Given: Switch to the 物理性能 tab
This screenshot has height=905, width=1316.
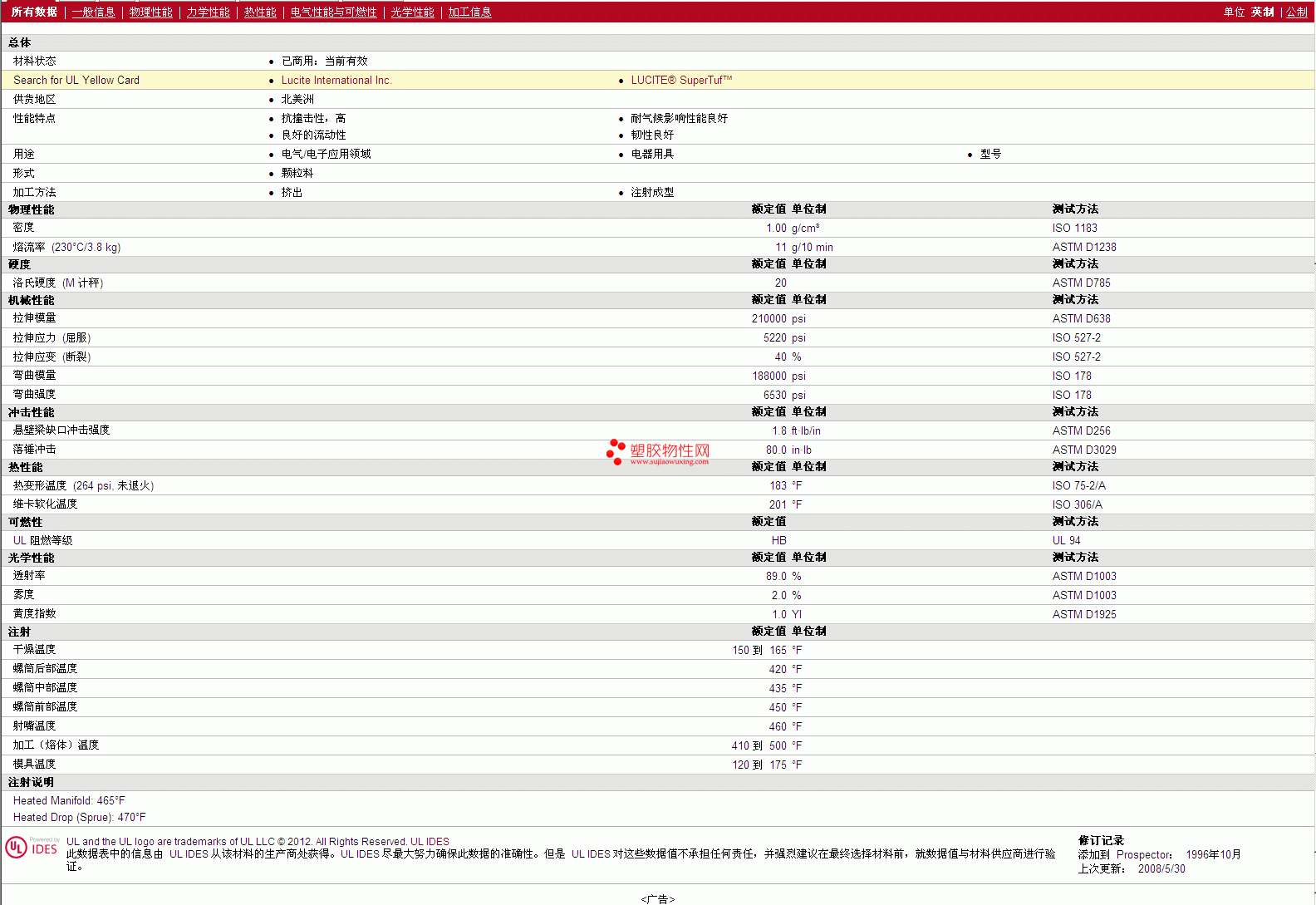Looking at the screenshot, I should [151, 12].
